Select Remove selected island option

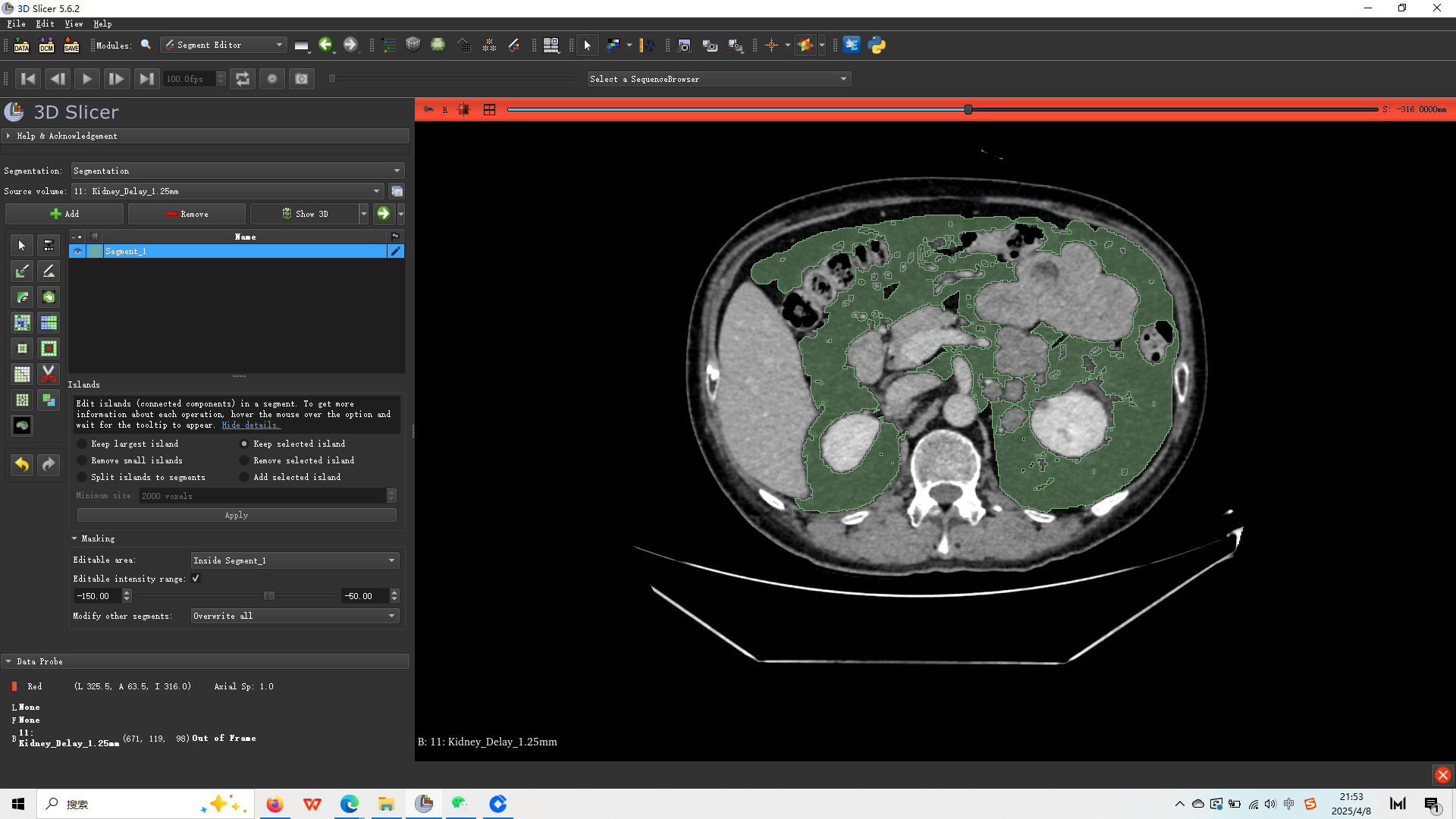click(244, 460)
